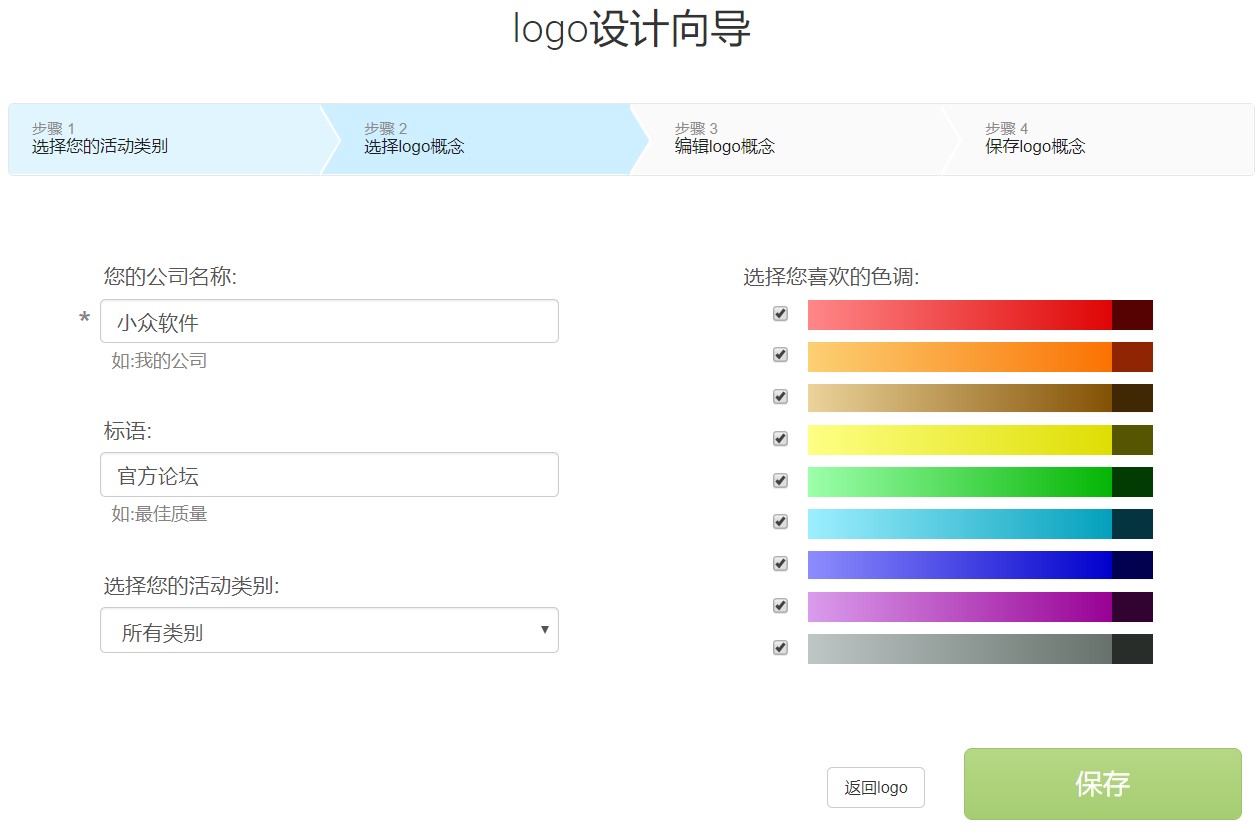This screenshot has height=832, width=1255.
Task: Disable the yellow color tone checkbox
Action: click(780, 439)
